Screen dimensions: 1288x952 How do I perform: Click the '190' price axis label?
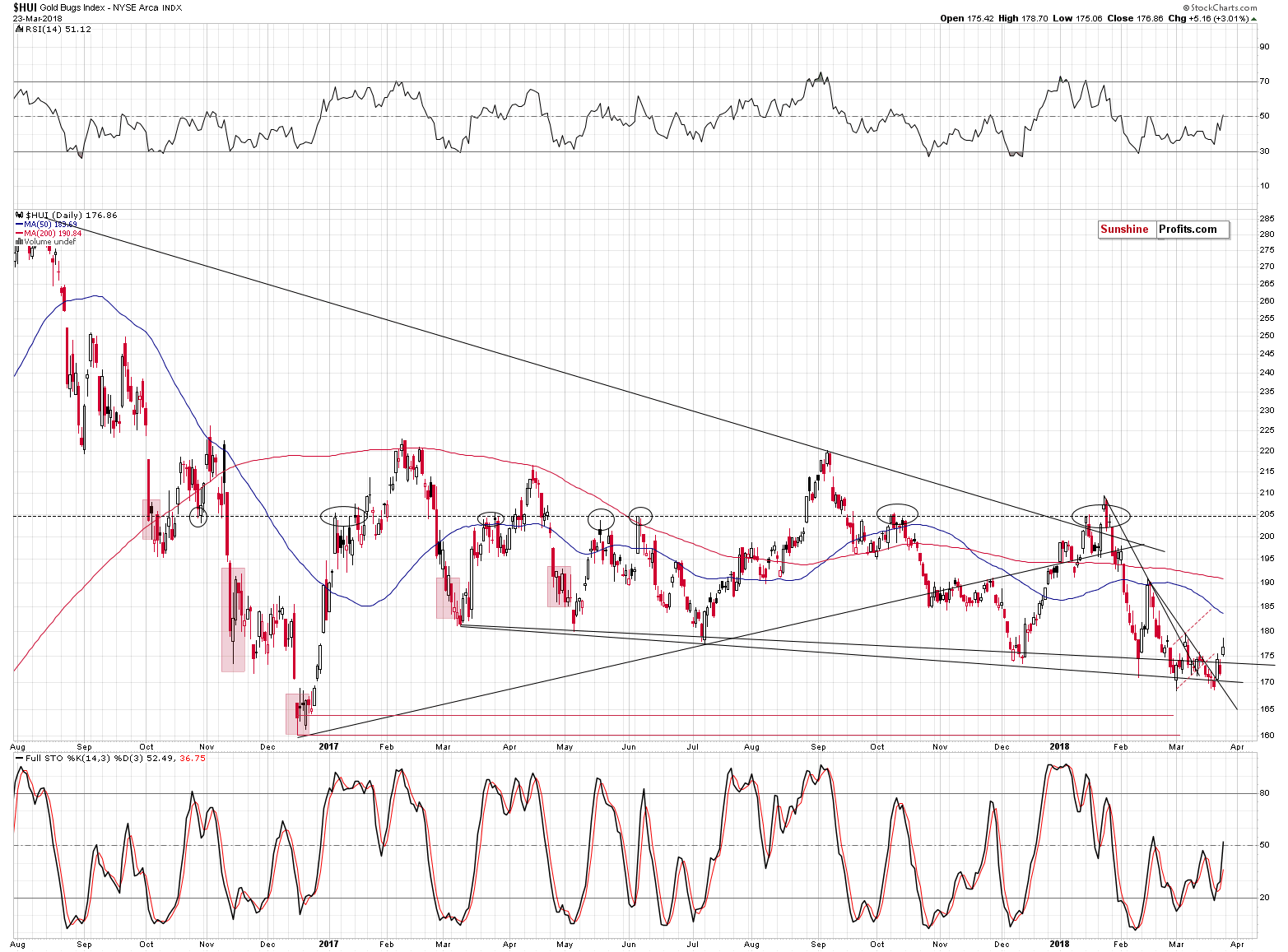[x=1267, y=583]
